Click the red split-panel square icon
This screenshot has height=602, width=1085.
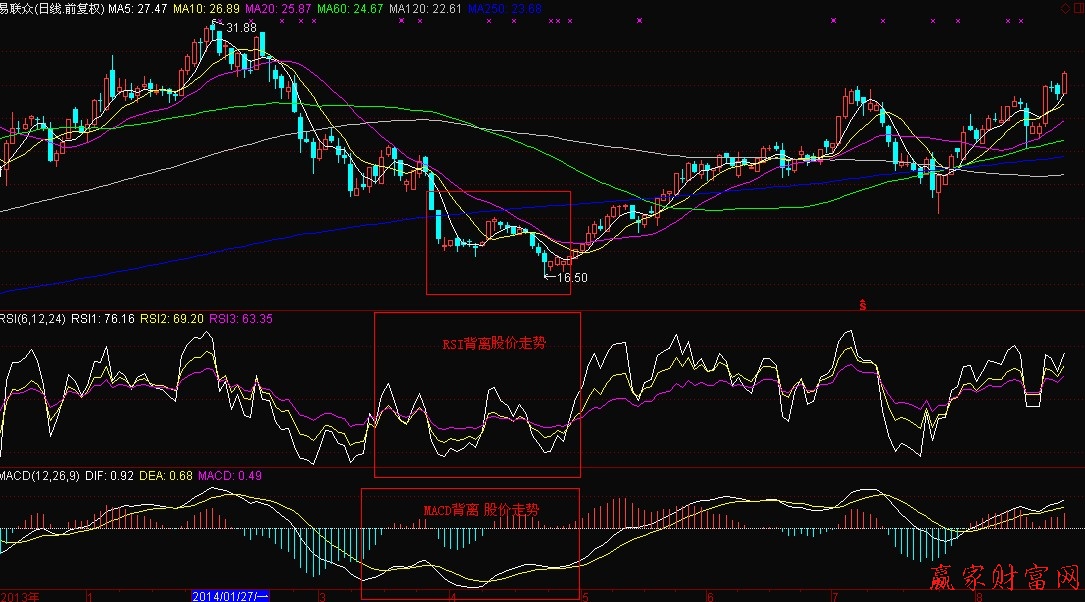tap(1078, 8)
